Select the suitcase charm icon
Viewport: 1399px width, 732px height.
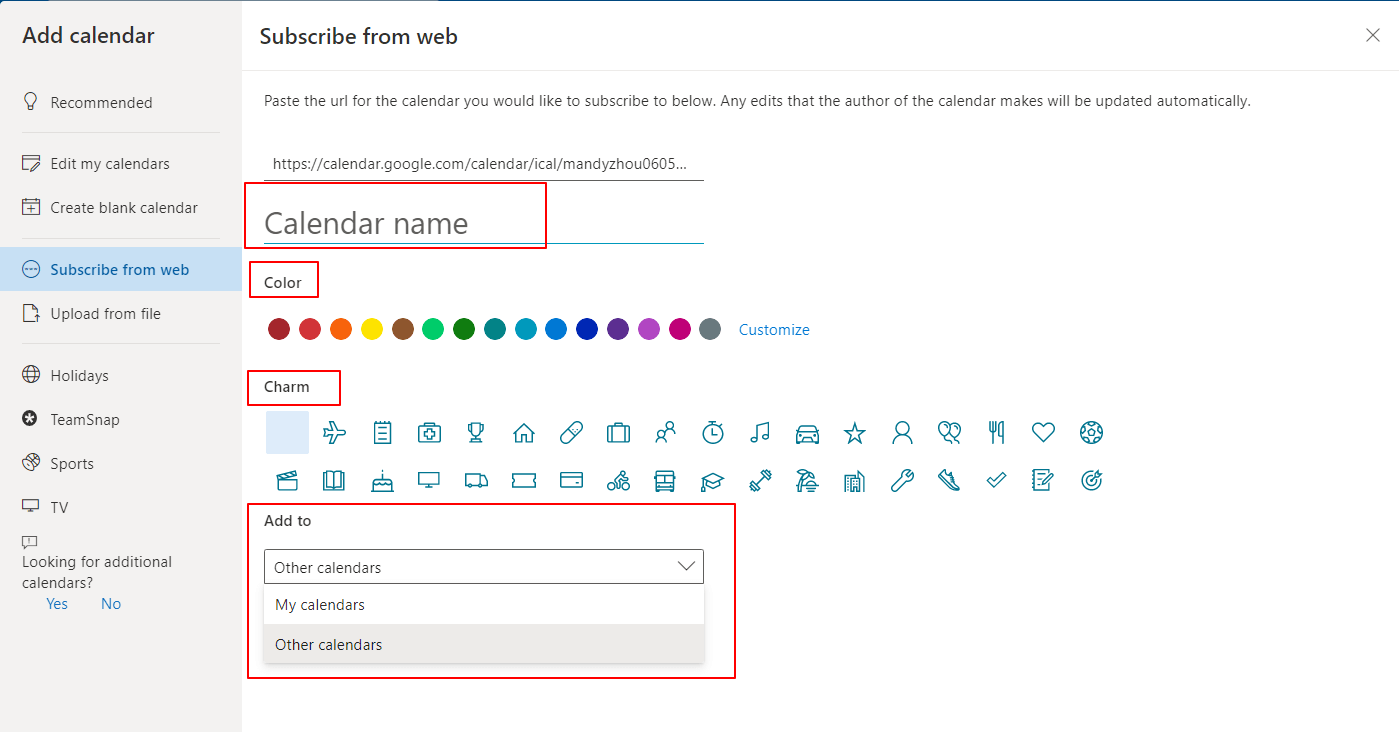(x=618, y=433)
